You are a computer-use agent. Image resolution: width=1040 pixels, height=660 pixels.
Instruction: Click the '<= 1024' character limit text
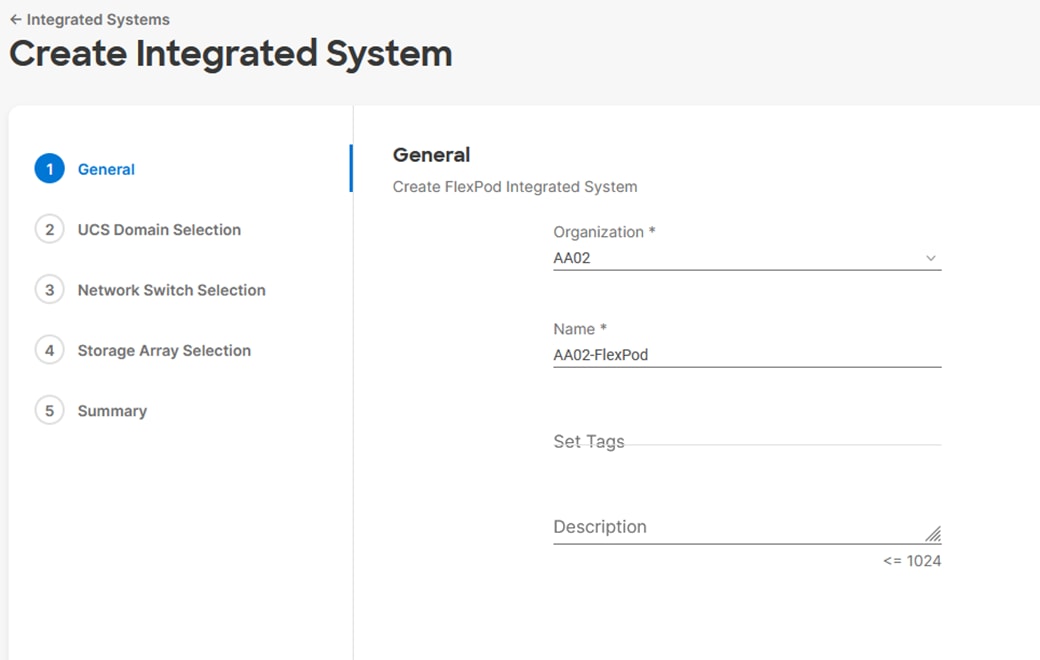coord(912,561)
